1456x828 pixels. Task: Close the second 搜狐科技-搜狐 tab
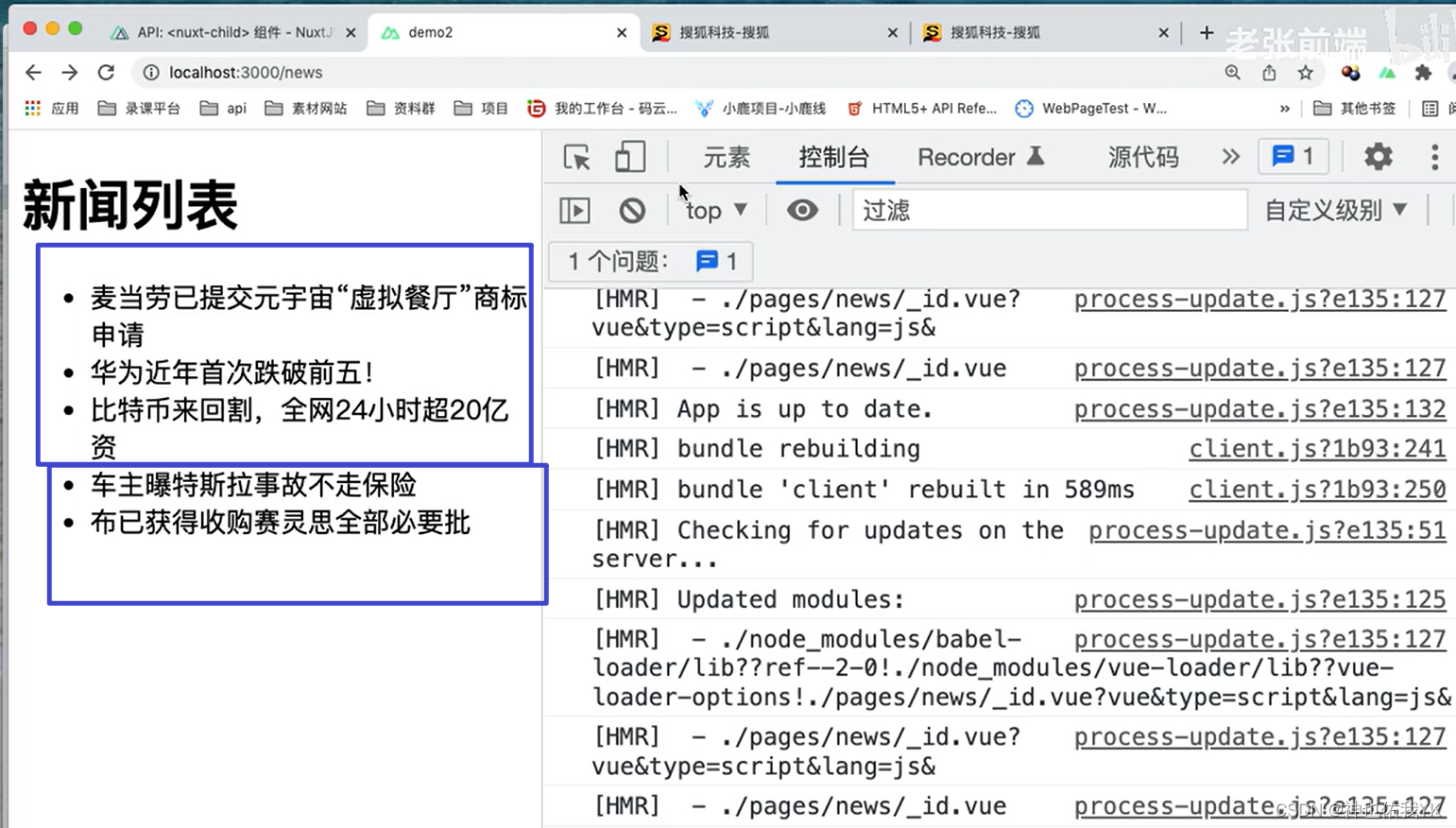click(x=1163, y=32)
